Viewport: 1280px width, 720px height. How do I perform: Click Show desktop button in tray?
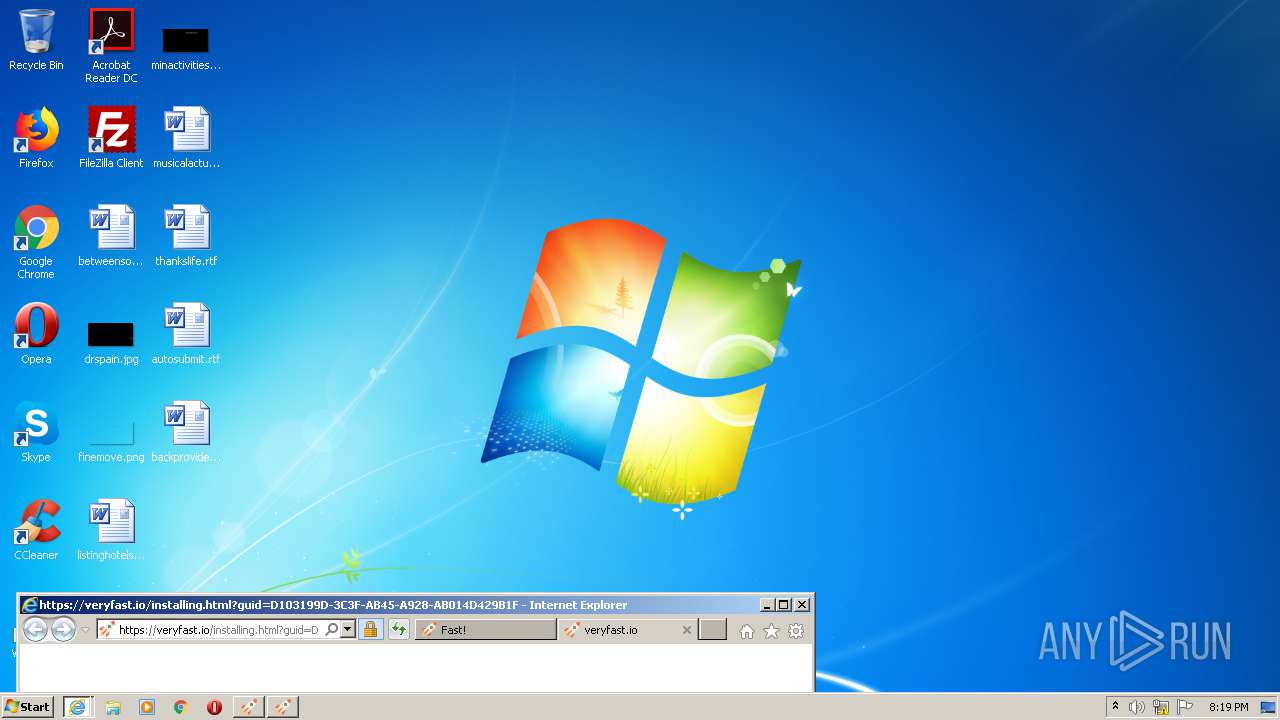pyautogui.click(x=1268, y=707)
